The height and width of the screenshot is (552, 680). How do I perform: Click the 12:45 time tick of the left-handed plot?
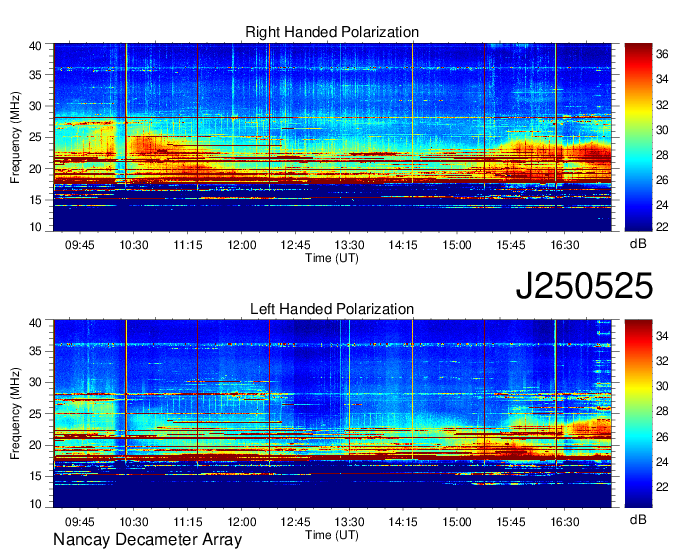[295, 522]
